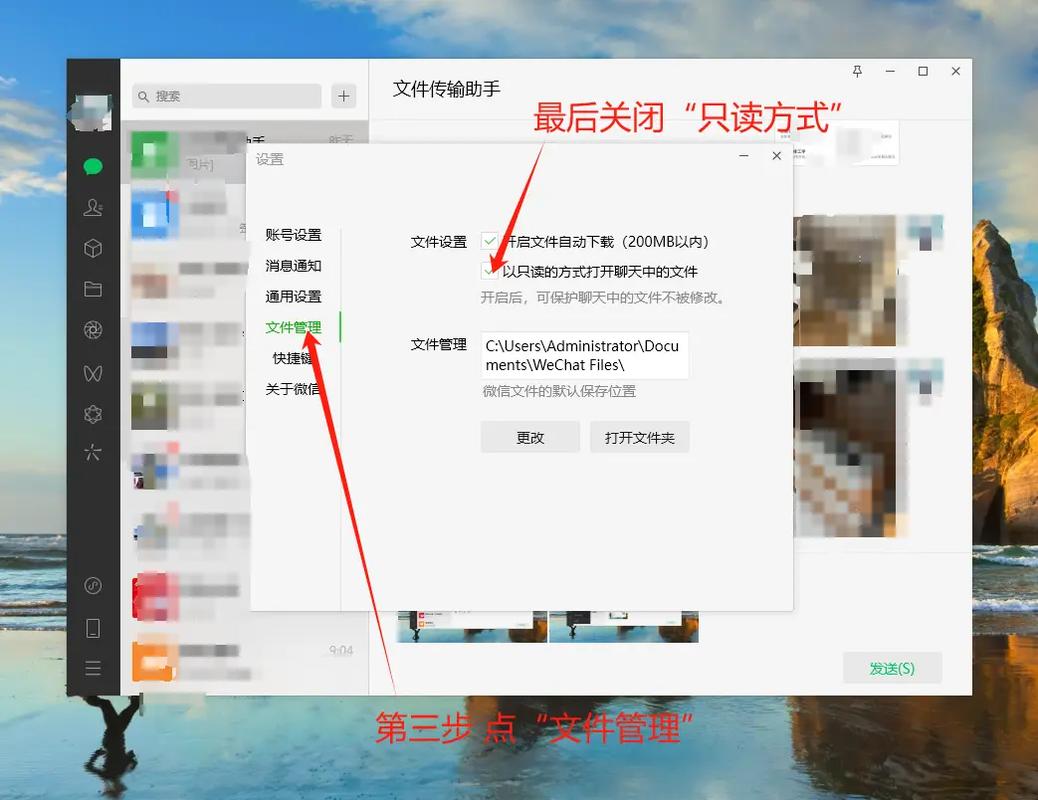Open the WeChat chats icon

(x=92, y=166)
